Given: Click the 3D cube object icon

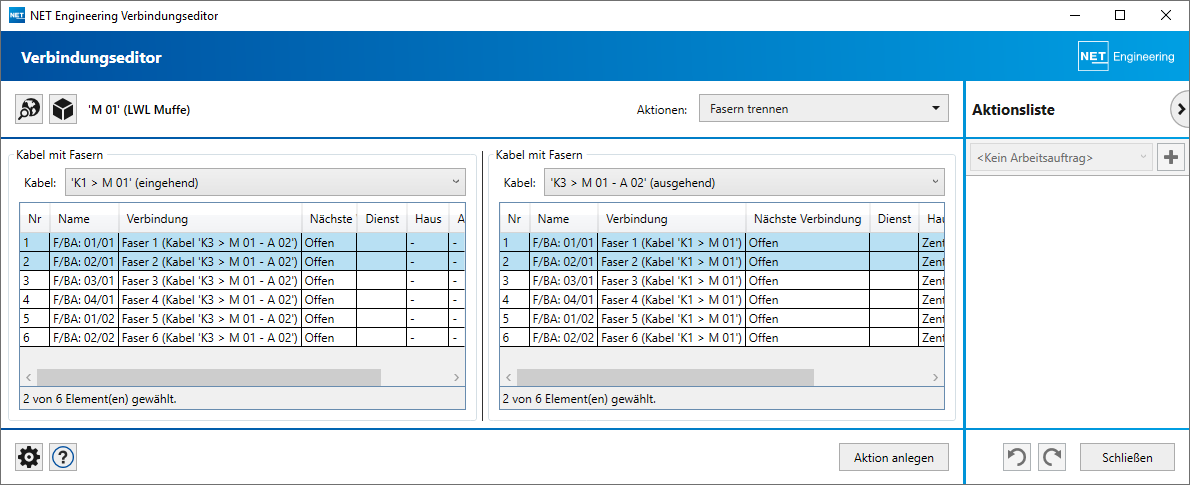Looking at the screenshot, I should [62, 109].
